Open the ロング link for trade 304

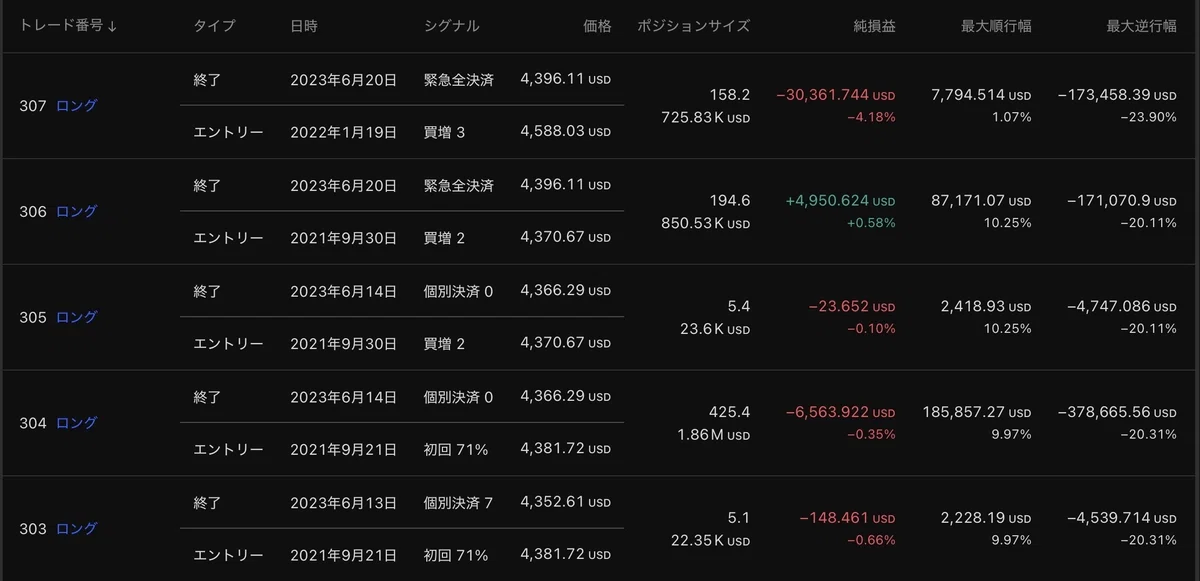77,423
